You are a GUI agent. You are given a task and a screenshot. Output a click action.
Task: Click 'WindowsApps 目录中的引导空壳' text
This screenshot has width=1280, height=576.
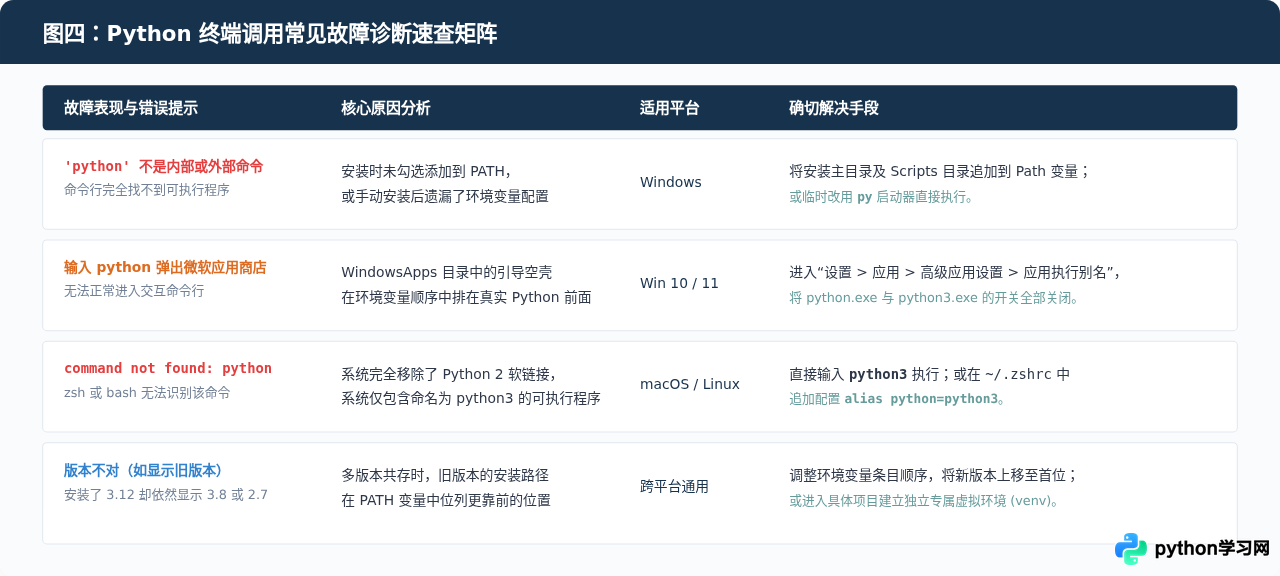pyautogui.click(x=447, y=272)
